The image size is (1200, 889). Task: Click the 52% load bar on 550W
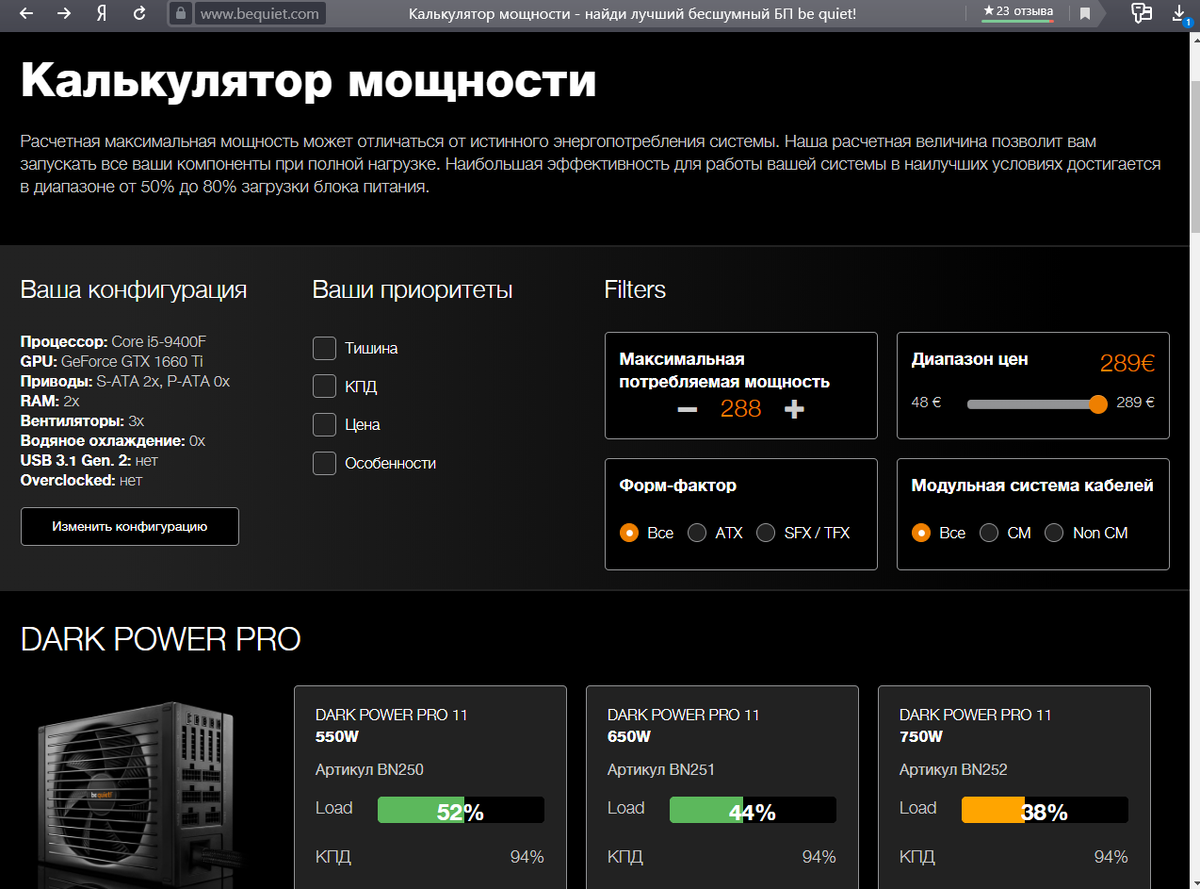click(x=461, y=810)
